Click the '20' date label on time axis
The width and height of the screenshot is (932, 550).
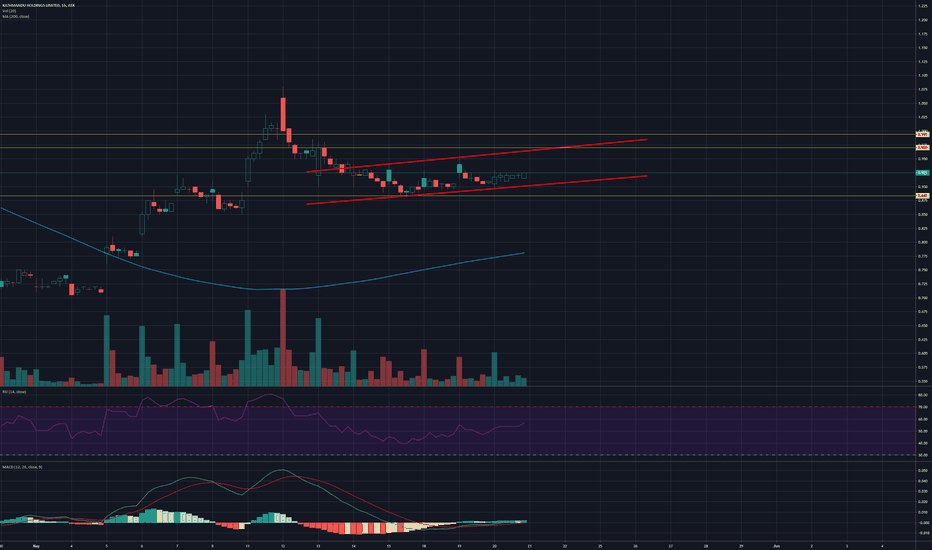coord(495,545)
